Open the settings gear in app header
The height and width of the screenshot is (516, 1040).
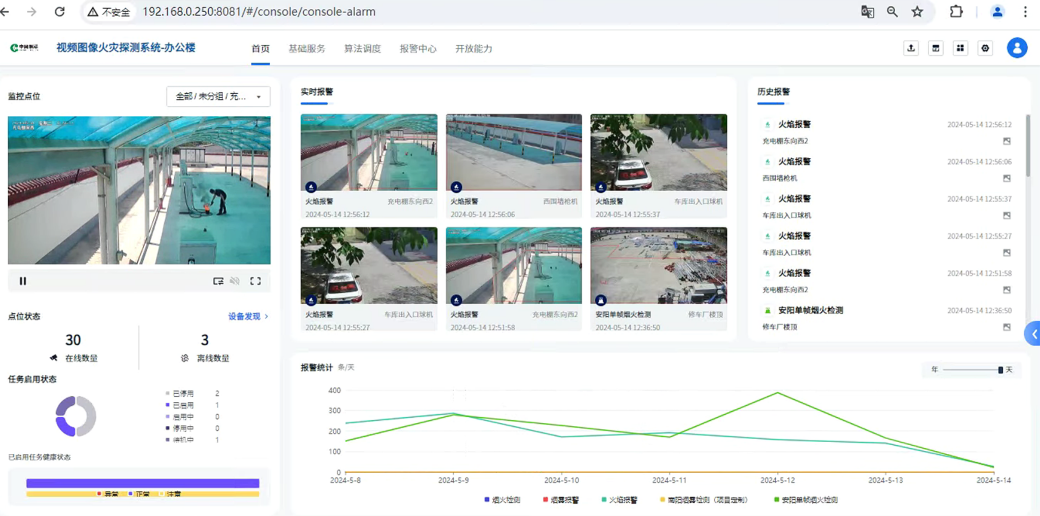coord(985,48)
